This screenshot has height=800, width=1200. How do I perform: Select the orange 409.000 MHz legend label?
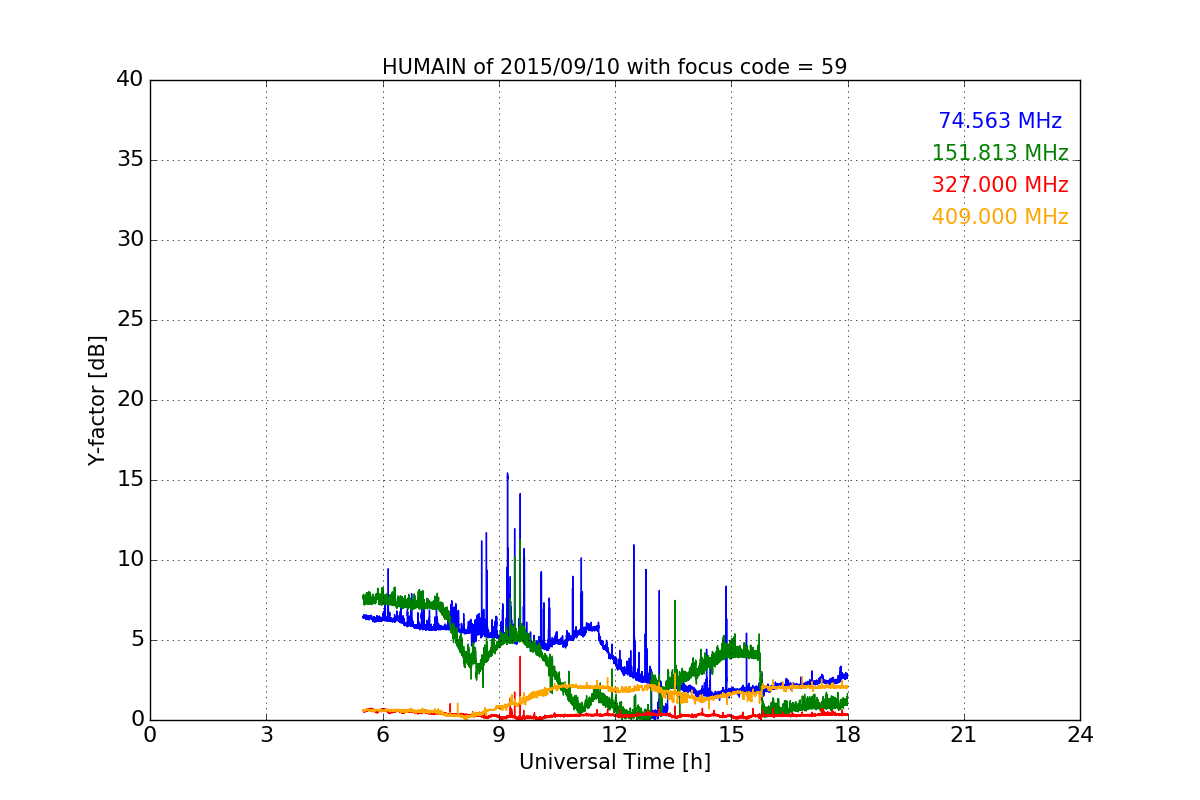pyautogui.click(x=1000, y=217)
